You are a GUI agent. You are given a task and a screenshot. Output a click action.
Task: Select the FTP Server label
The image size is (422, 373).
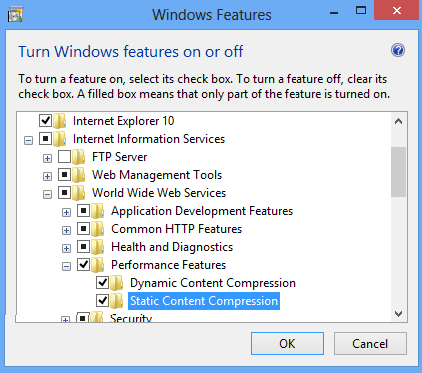coord(120,157)
